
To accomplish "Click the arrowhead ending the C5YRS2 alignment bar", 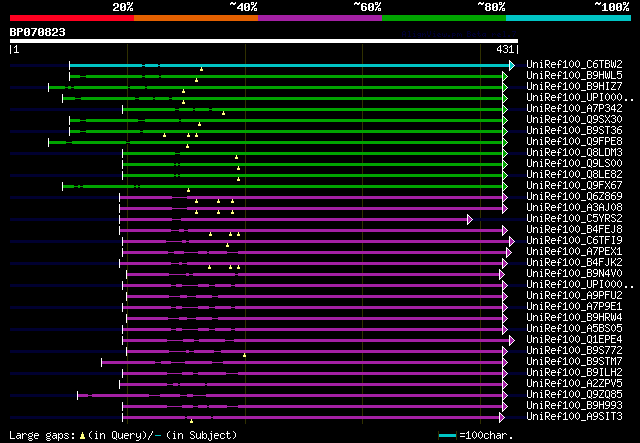I will pyautogui.click(x=470, y=220).
